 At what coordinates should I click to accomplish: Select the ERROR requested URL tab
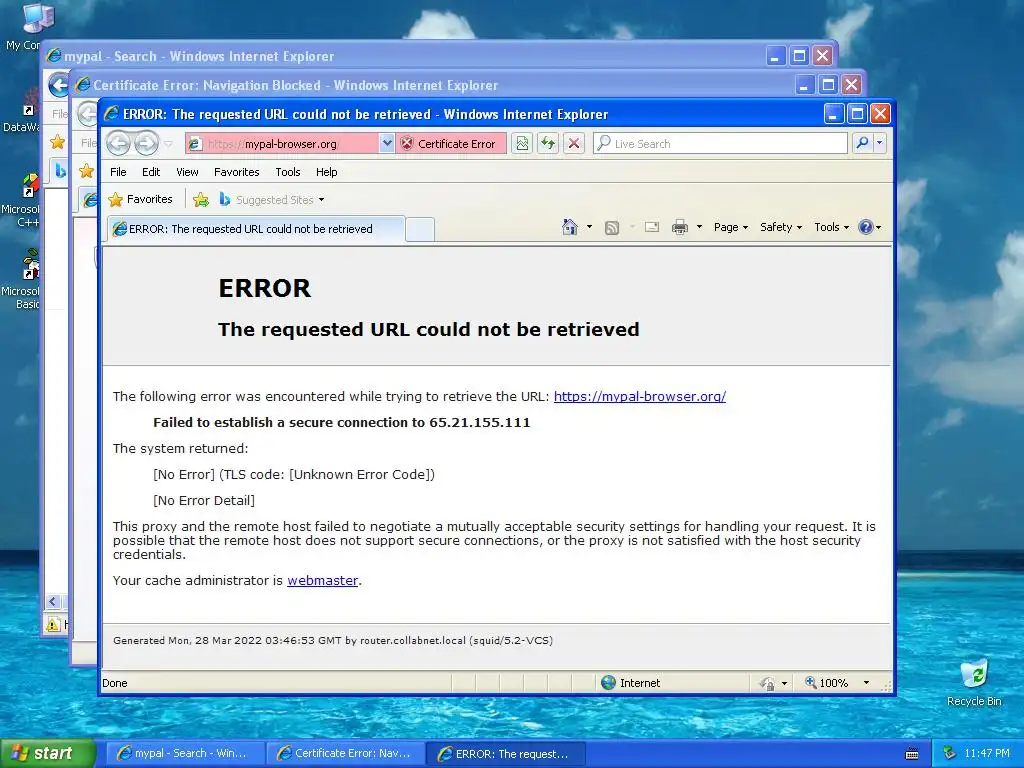click(255, 229)
